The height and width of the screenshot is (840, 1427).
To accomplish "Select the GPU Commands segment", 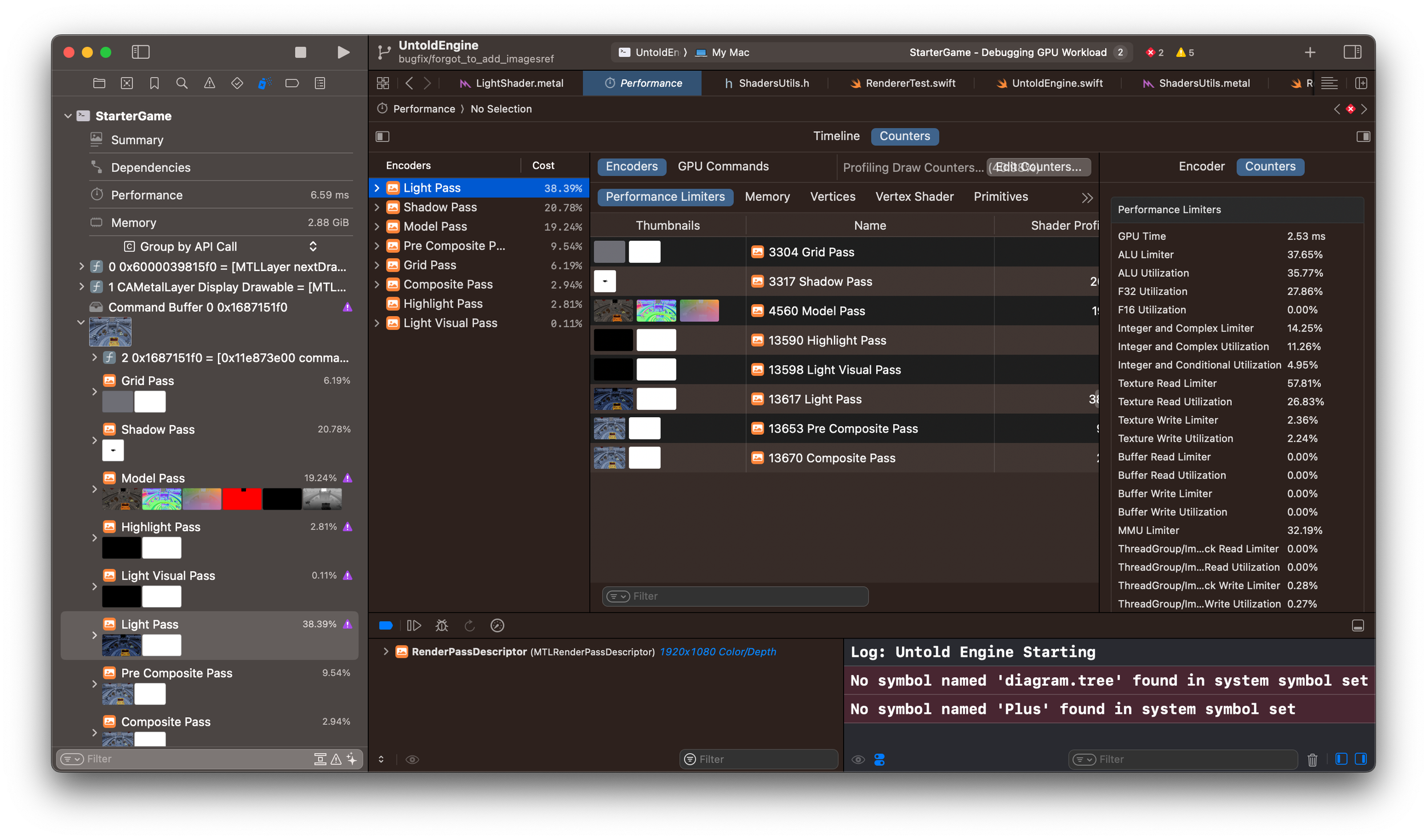I will coord(723,166).
